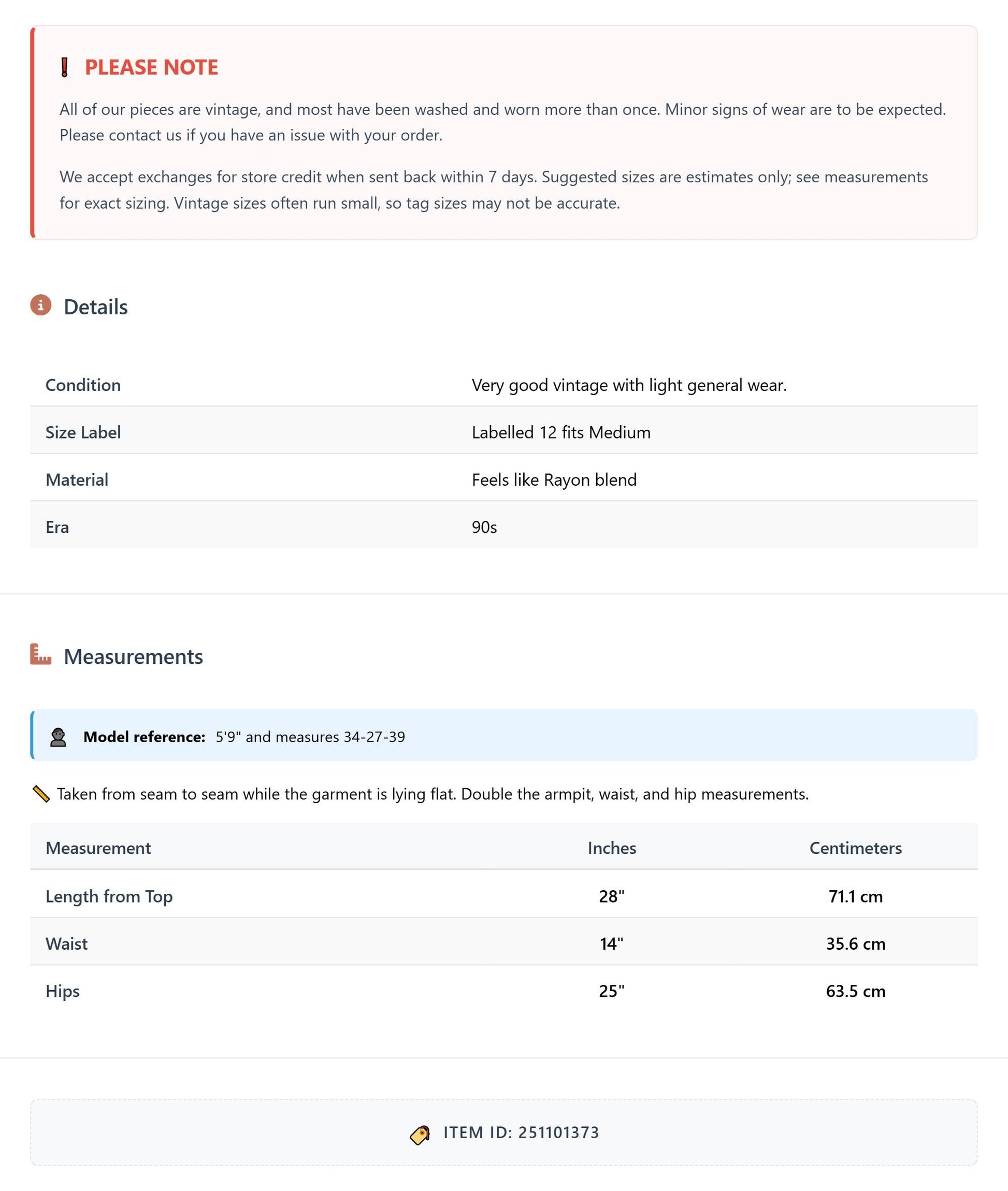Click the Measurements ruler icon
Viewport: 1008px width, 1191px height.
click(x=40, y=654)
